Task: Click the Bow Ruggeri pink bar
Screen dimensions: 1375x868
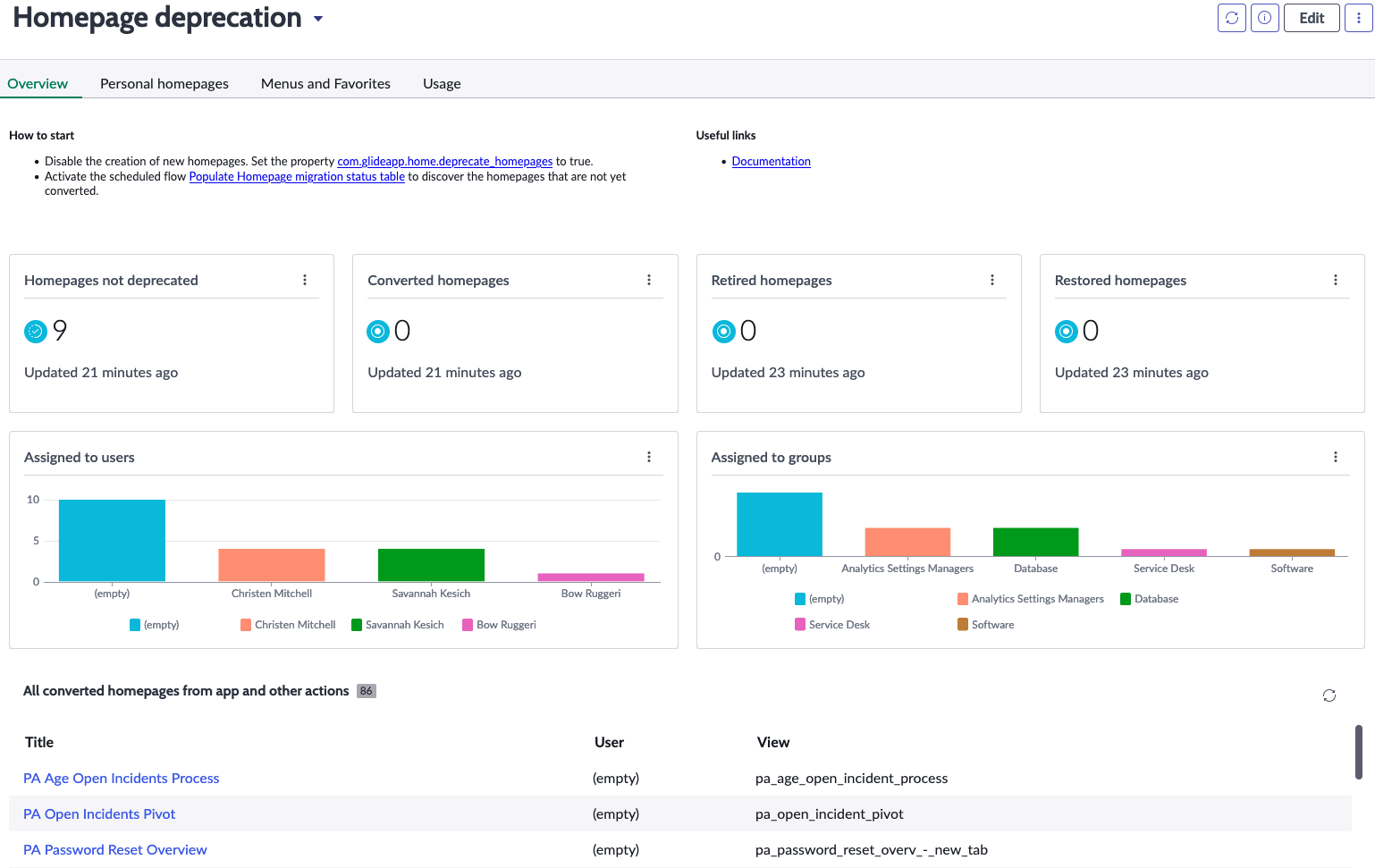Action: (x=591, y=577)
